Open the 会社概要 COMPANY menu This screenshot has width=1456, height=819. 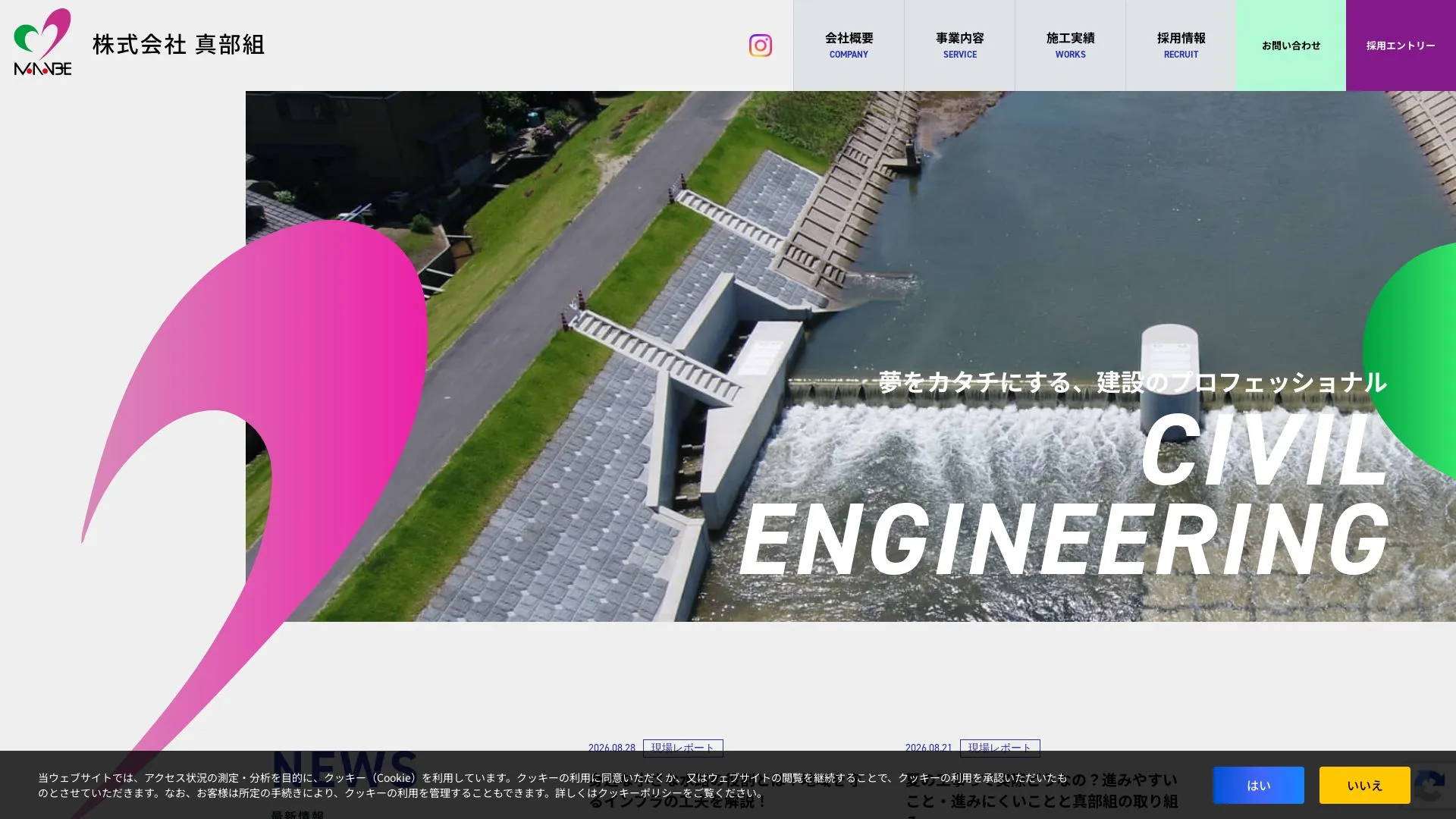pos(849,45)
